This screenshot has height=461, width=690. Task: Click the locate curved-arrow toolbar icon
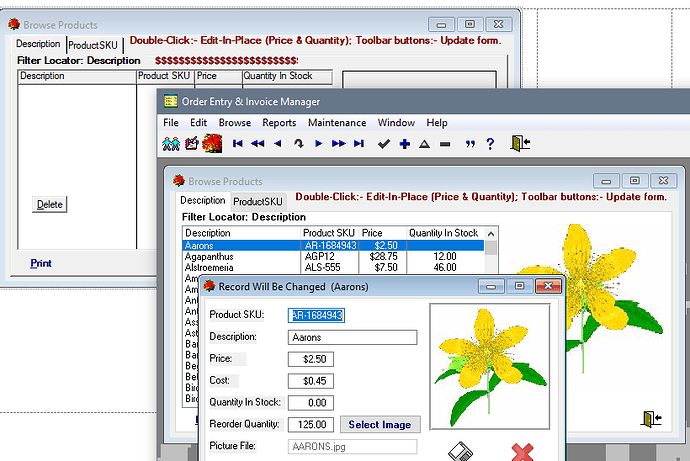[x=299, y=143]
